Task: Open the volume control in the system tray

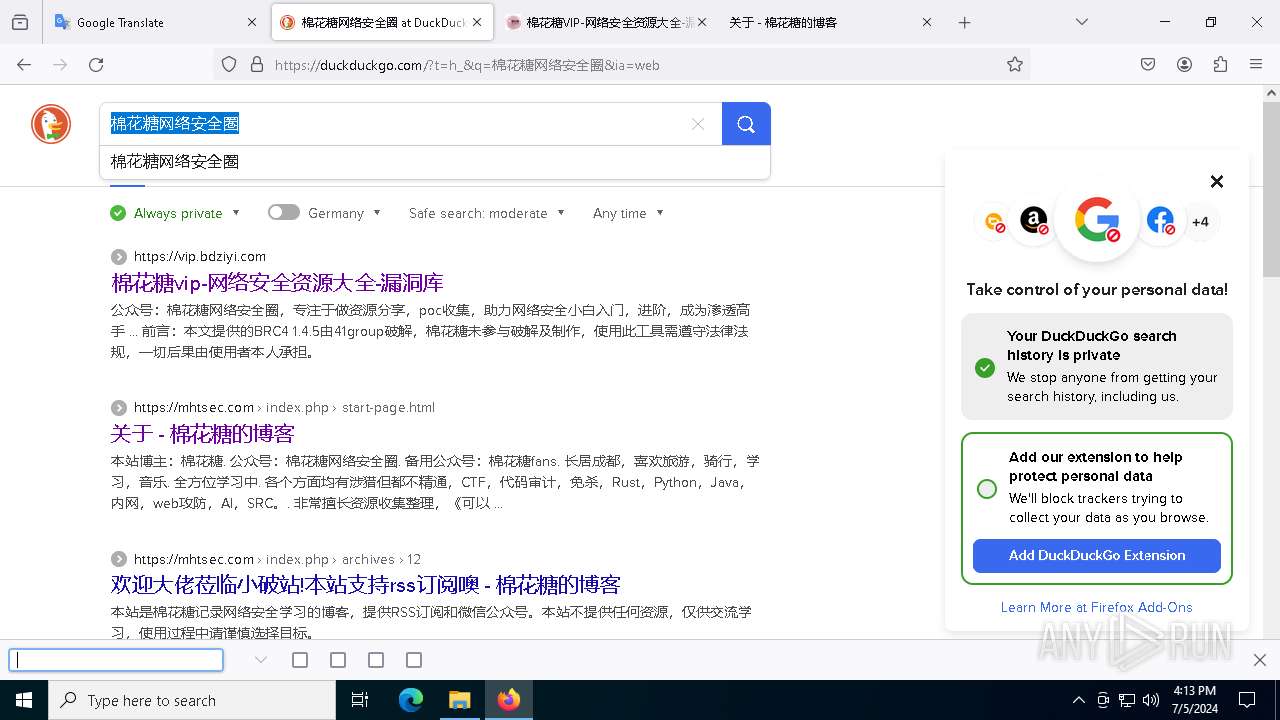Action: coord(1151,700)
